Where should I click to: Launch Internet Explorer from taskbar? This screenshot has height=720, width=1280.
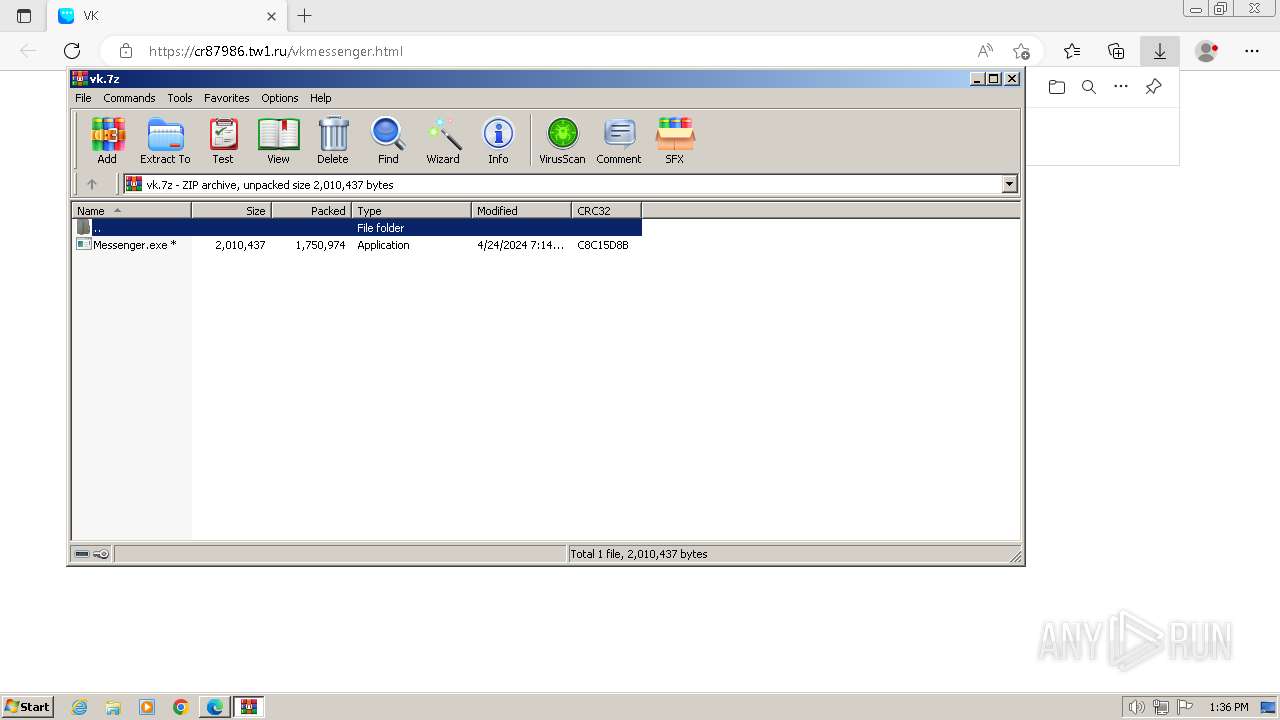pyautogui.click(x=79, y=707)
